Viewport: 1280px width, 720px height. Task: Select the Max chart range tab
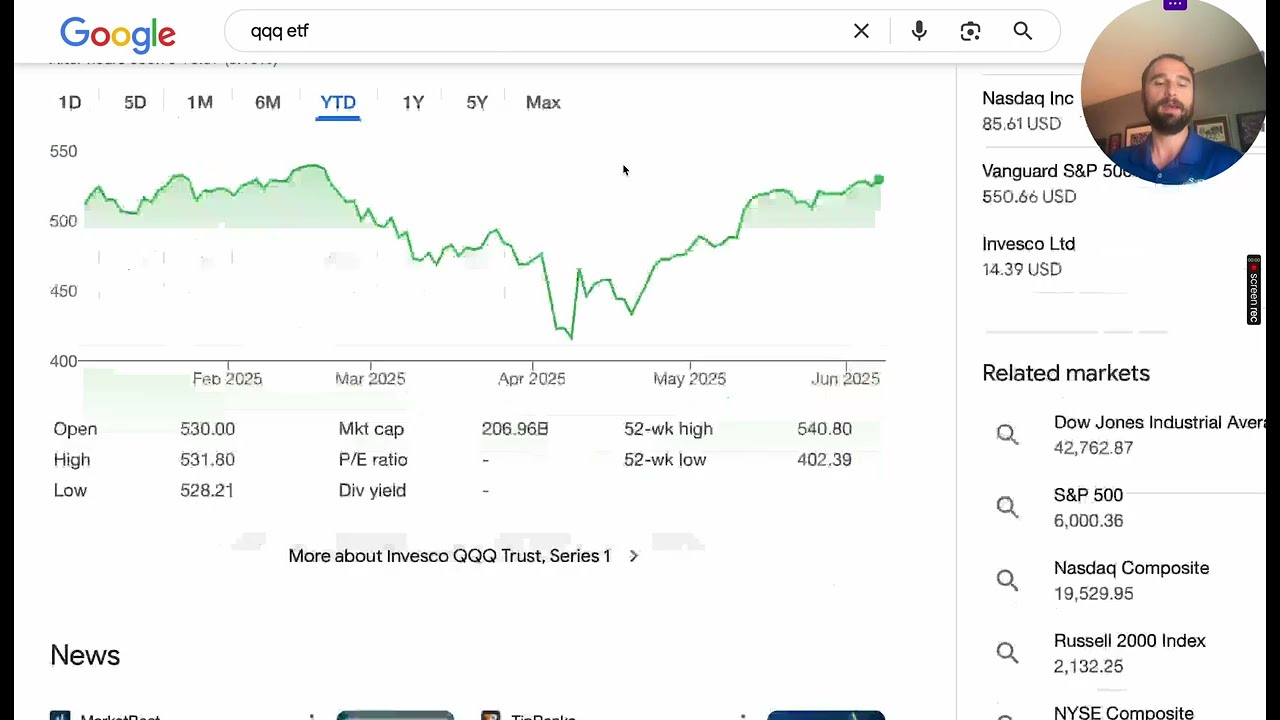(x=543, y=102)
